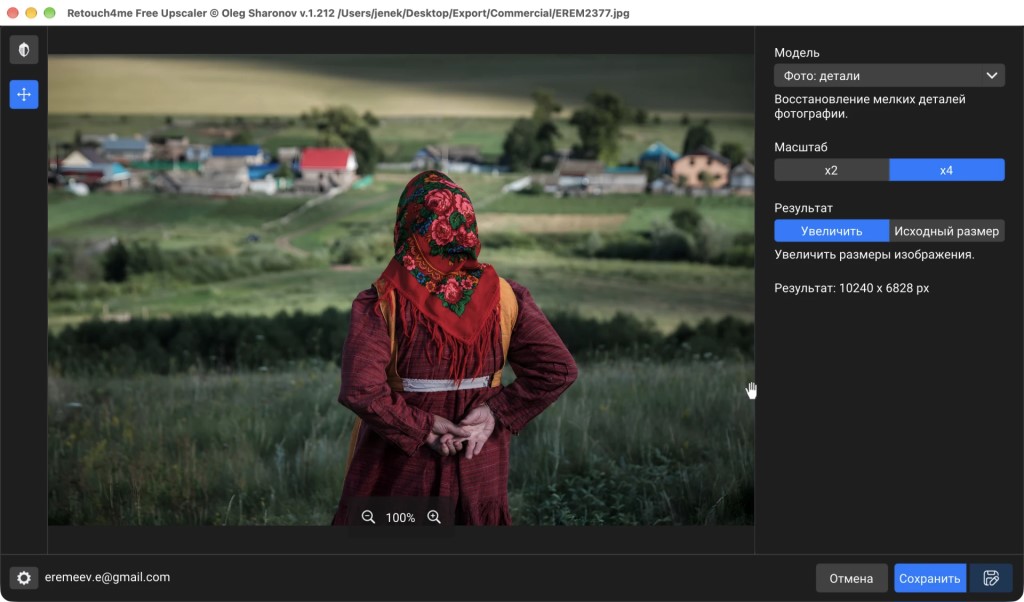Choose the Исходный размер result option
The width and height of the screenshot is (1024, 602).
pos(946,231)
